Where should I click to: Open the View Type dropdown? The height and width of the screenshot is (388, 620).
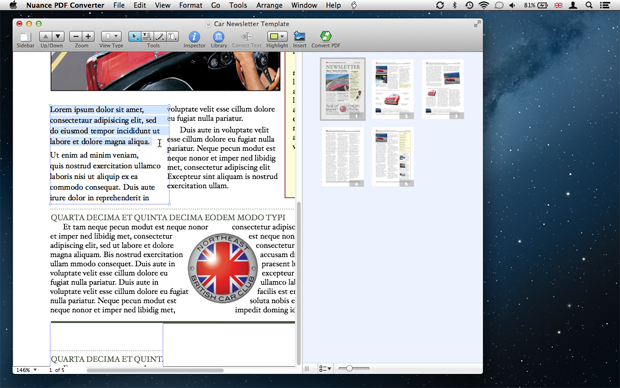[x=111, y=37]
